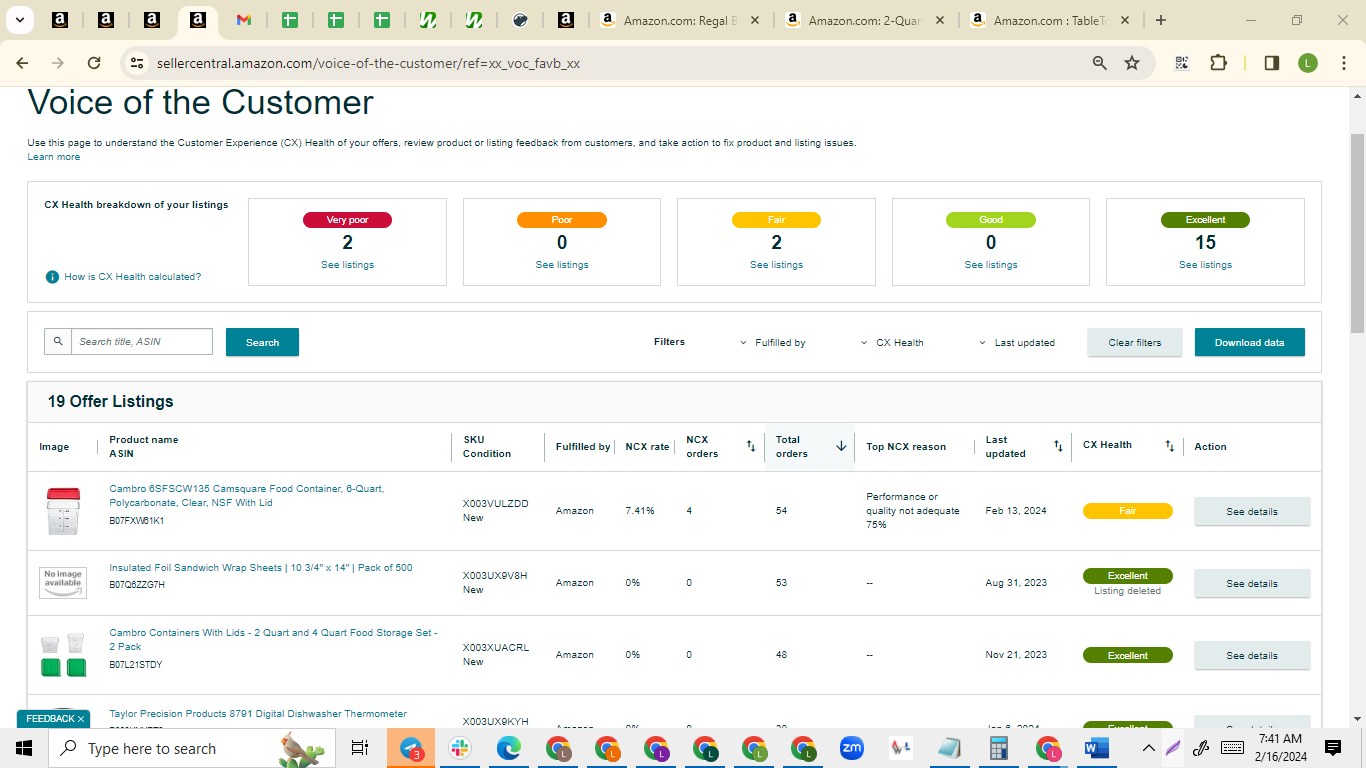See listings under Fair
This screenshot has height=768, width=1366.
[776, 265]
